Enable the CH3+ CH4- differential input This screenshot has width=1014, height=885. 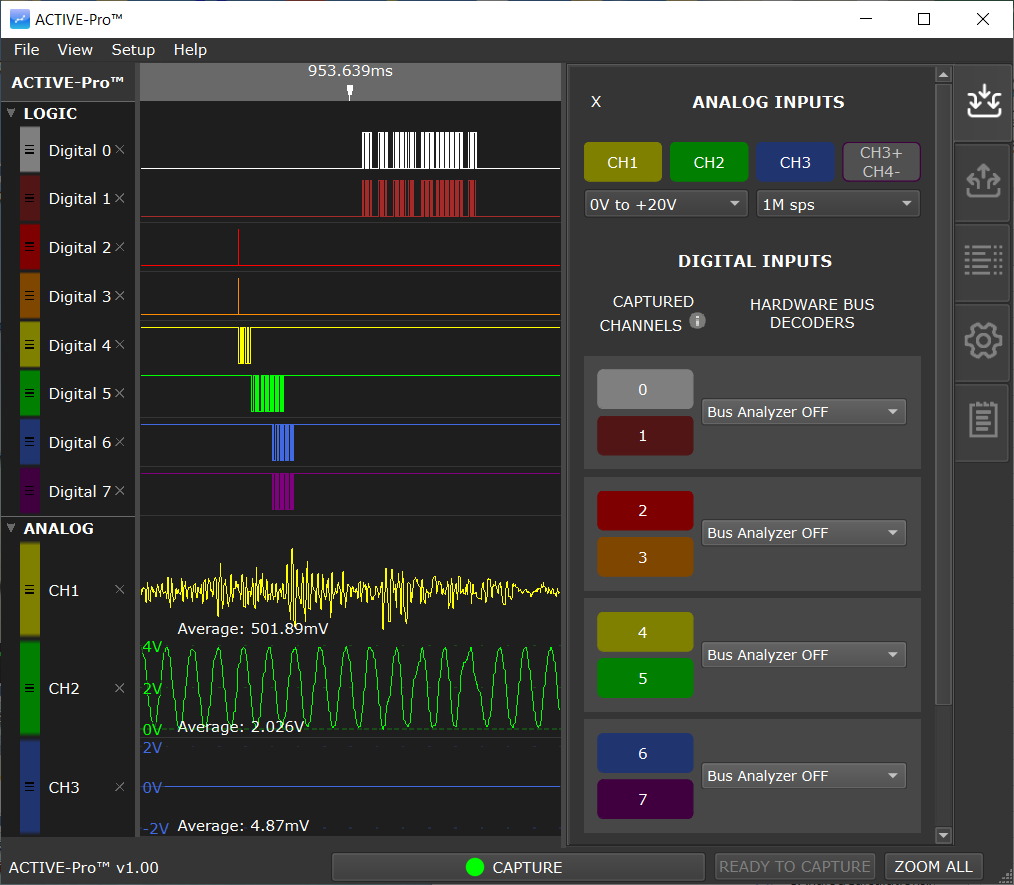click(880, 161)
